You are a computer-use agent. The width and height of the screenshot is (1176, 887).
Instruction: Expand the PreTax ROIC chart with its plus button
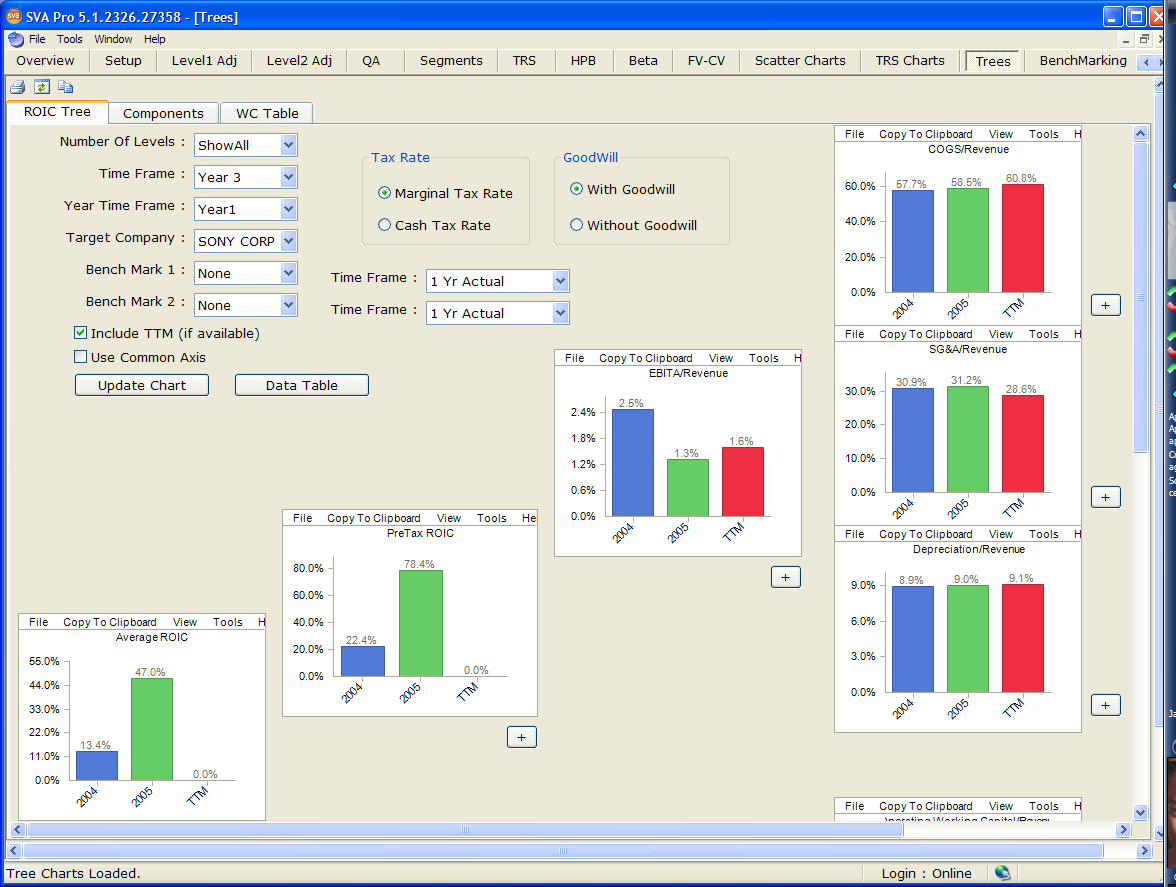tap(522, 737)
